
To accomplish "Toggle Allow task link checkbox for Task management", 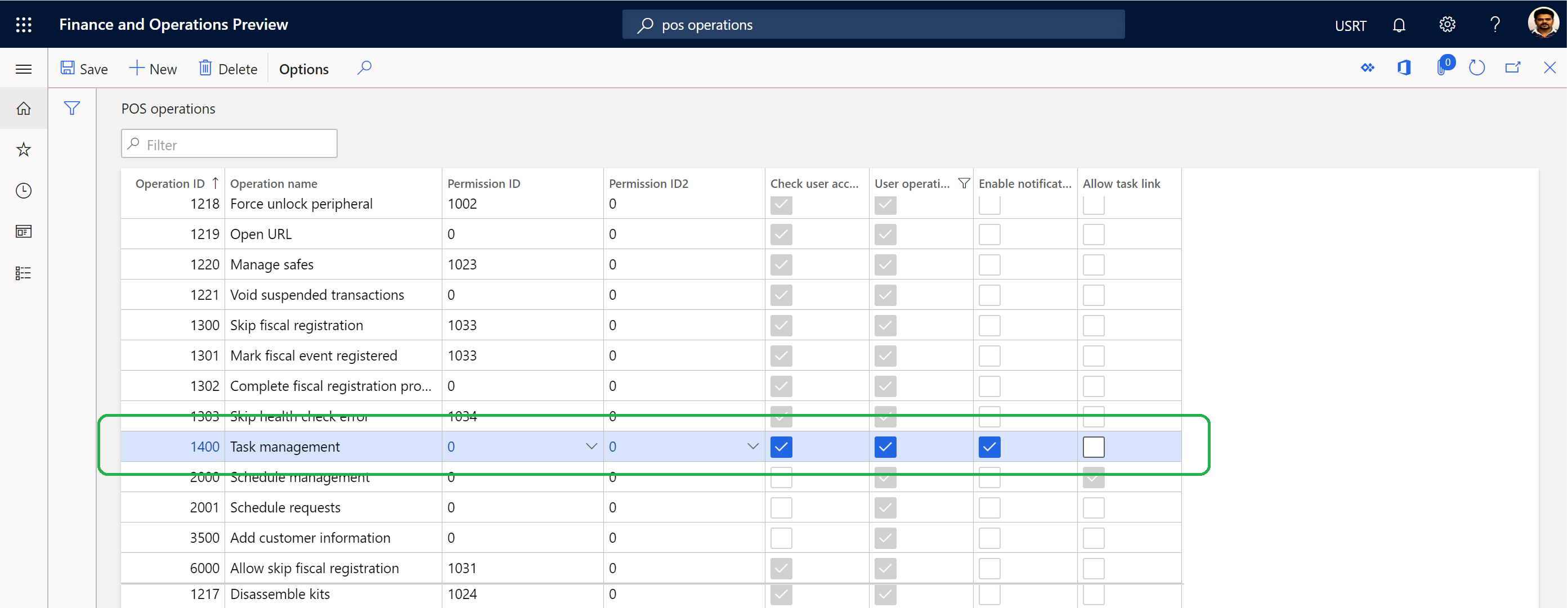I will pos(1094,446).
